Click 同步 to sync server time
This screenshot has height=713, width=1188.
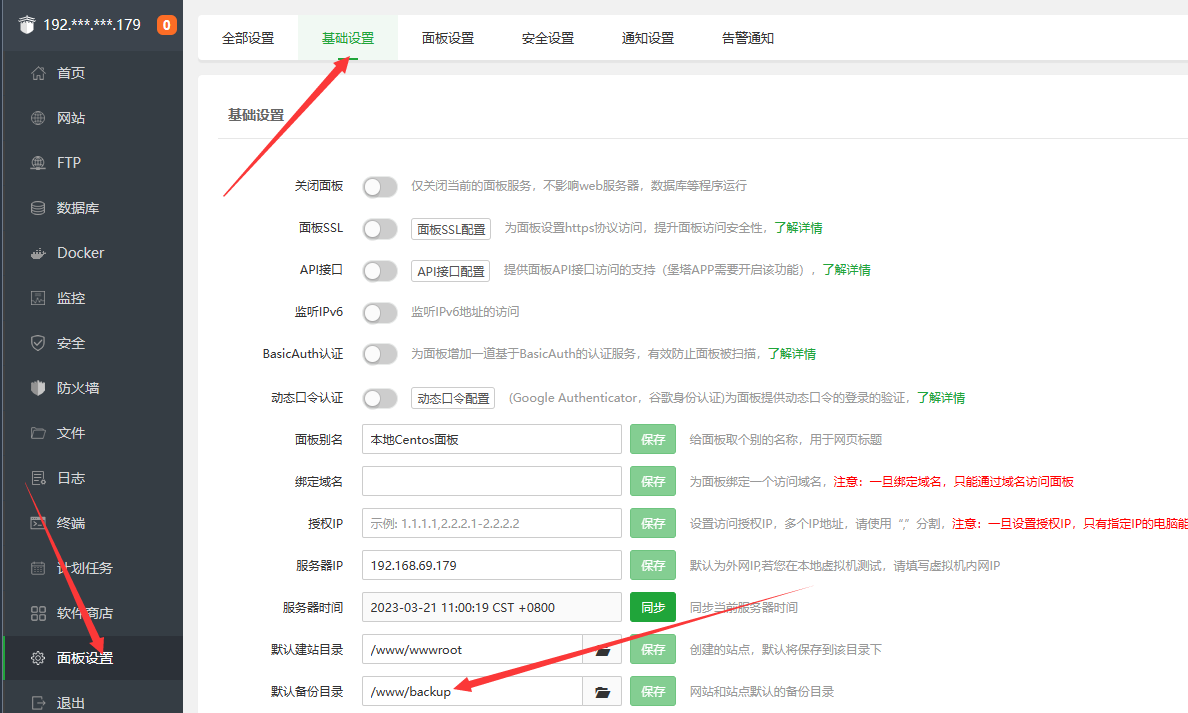click(x=652, y=606)
